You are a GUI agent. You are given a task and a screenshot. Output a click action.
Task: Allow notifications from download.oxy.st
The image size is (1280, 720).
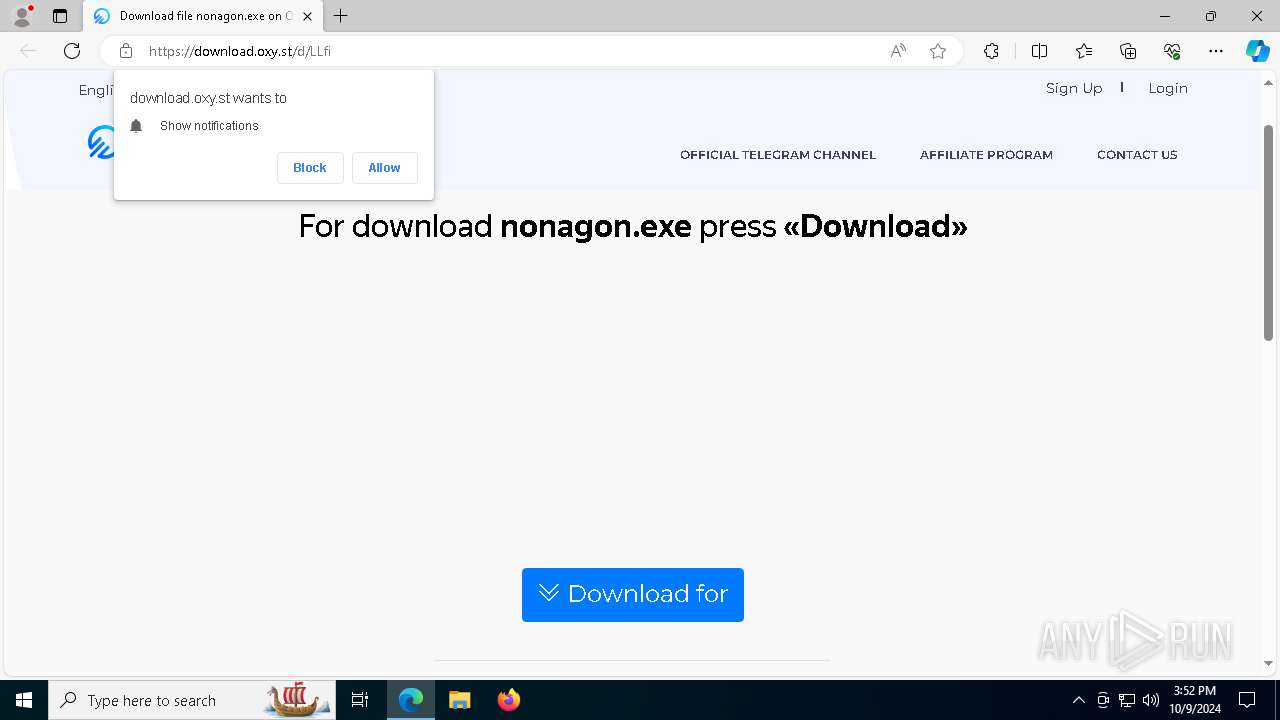pos(384,168)
